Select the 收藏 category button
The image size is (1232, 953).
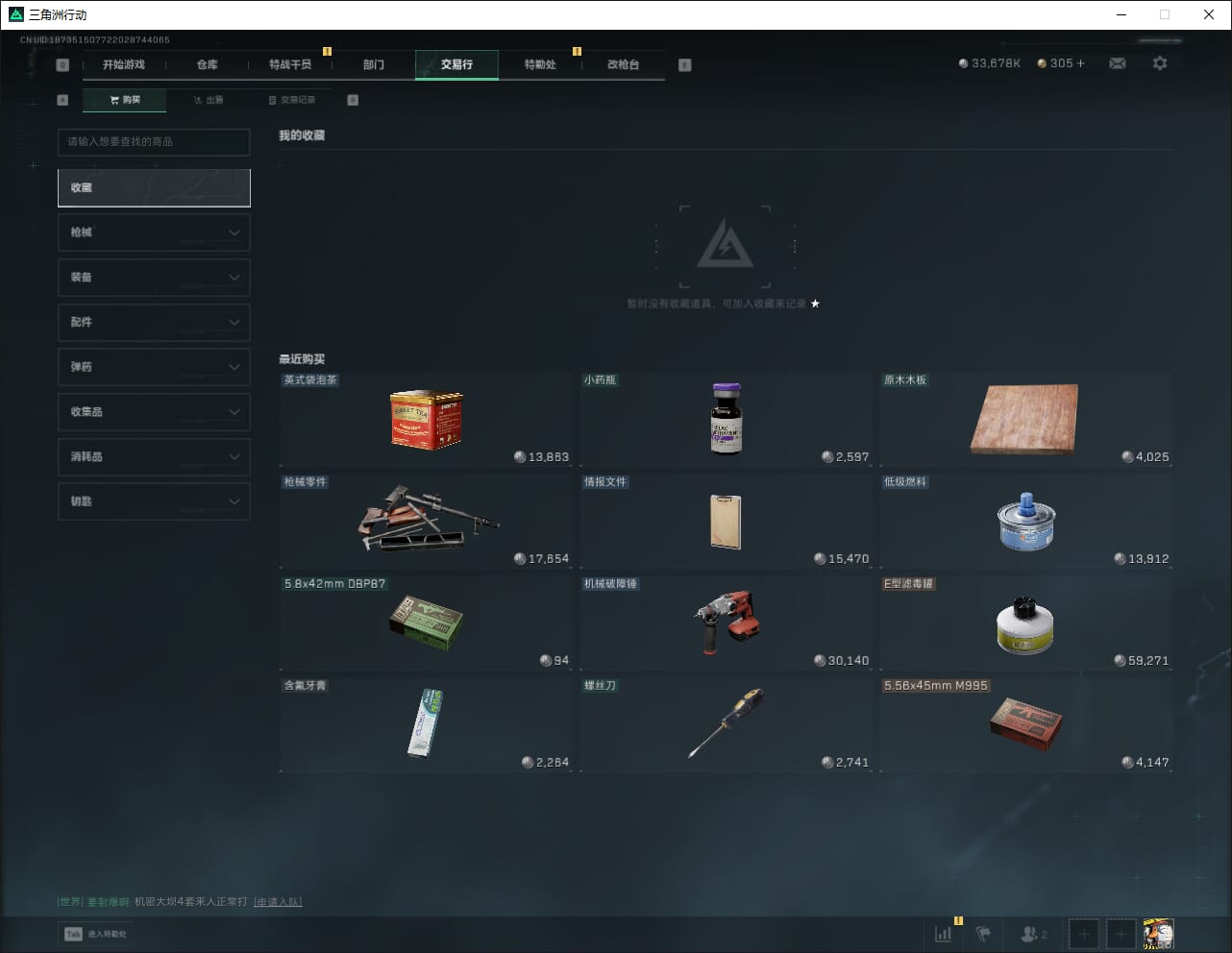click(x=154, y=188)
